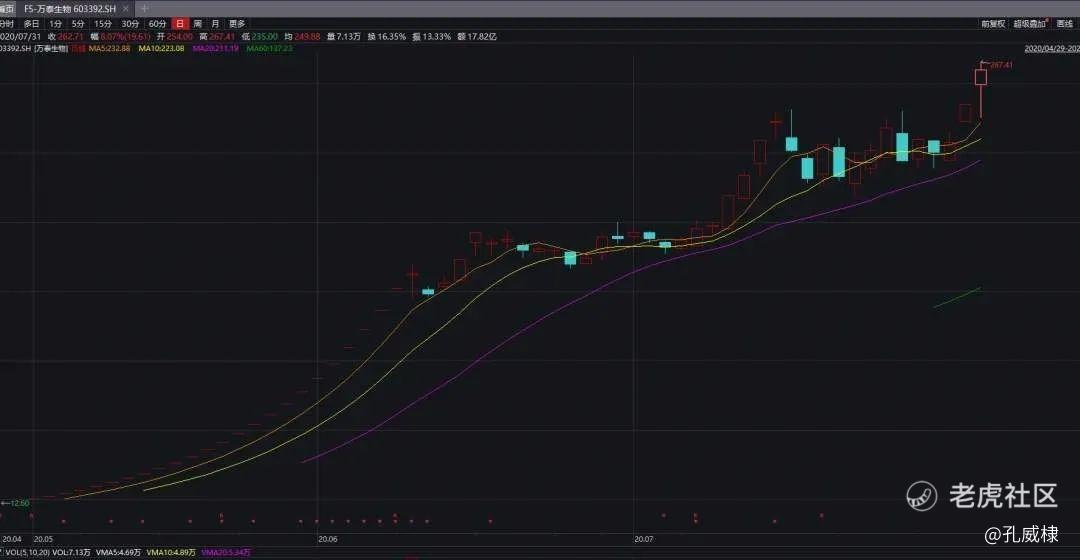Click the 额 17.82亿 turnover amount
1080x560 pixels.
[x=477, y=37]
